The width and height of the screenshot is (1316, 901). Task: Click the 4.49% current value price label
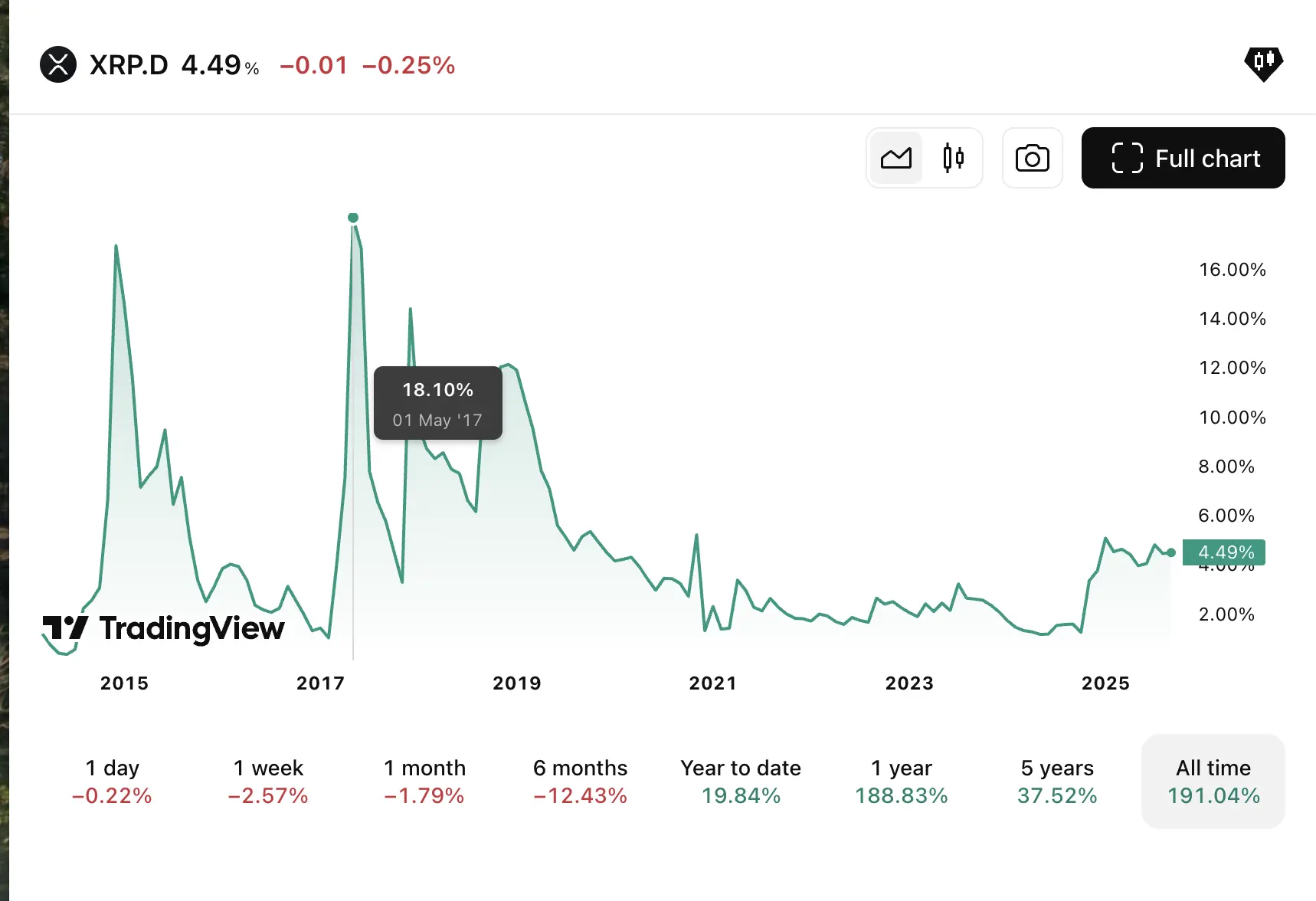click(x=1225, y=552)
